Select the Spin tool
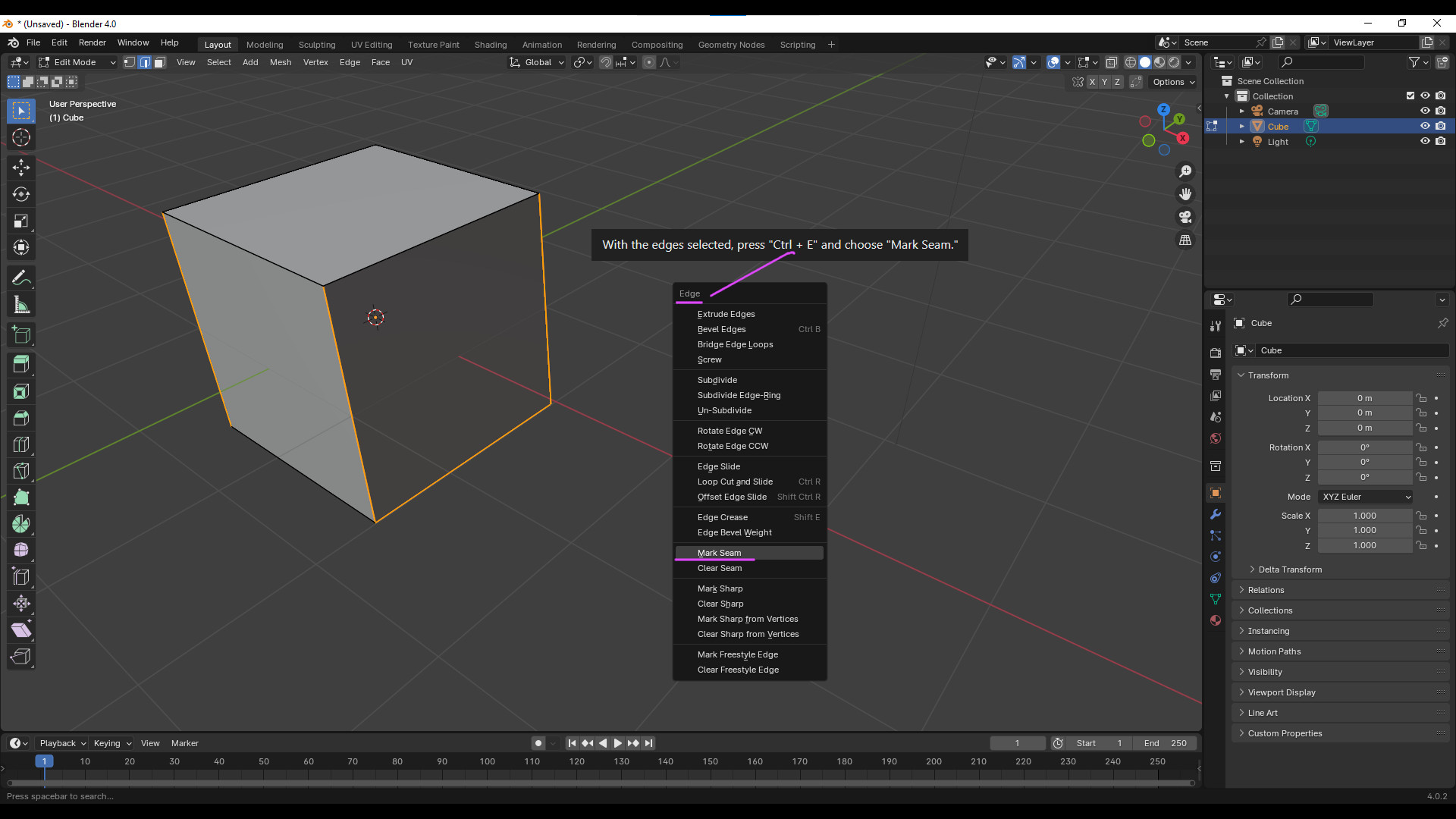 click(21, 524)
